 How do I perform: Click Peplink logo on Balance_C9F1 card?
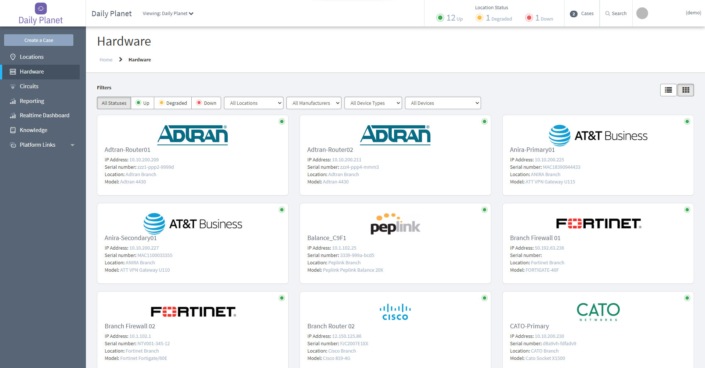coord(395,224)
